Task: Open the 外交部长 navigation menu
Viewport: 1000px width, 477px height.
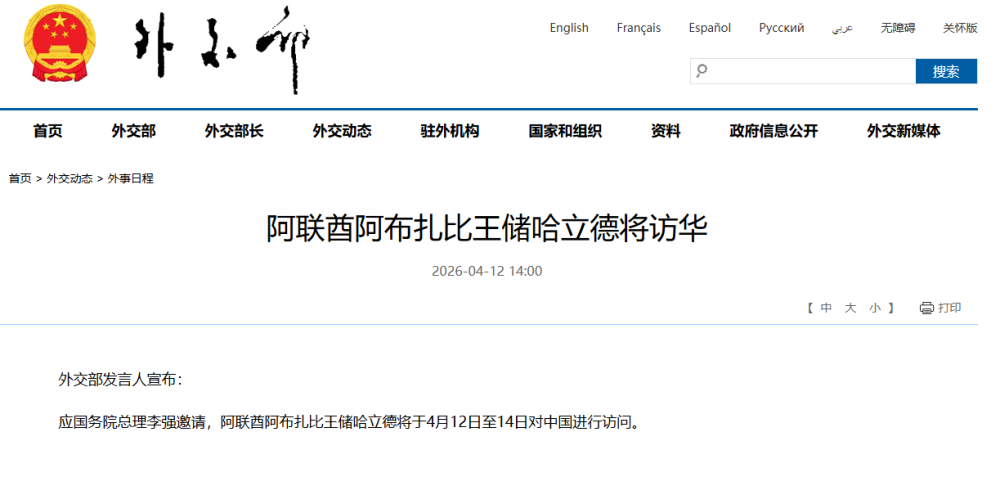Action: coord(234,131)
